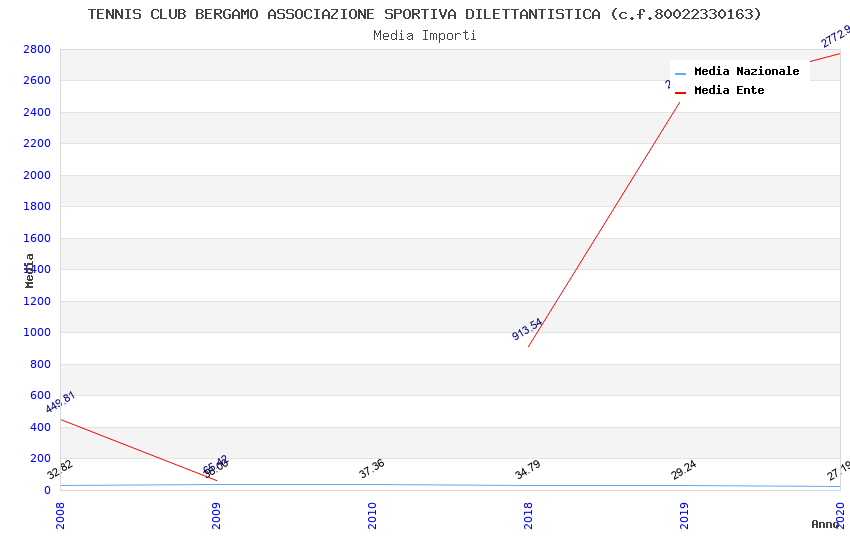Screen dimensions: 850x550
Task: Click the 0 y-axis tick label
Action: tap(48, 490)
